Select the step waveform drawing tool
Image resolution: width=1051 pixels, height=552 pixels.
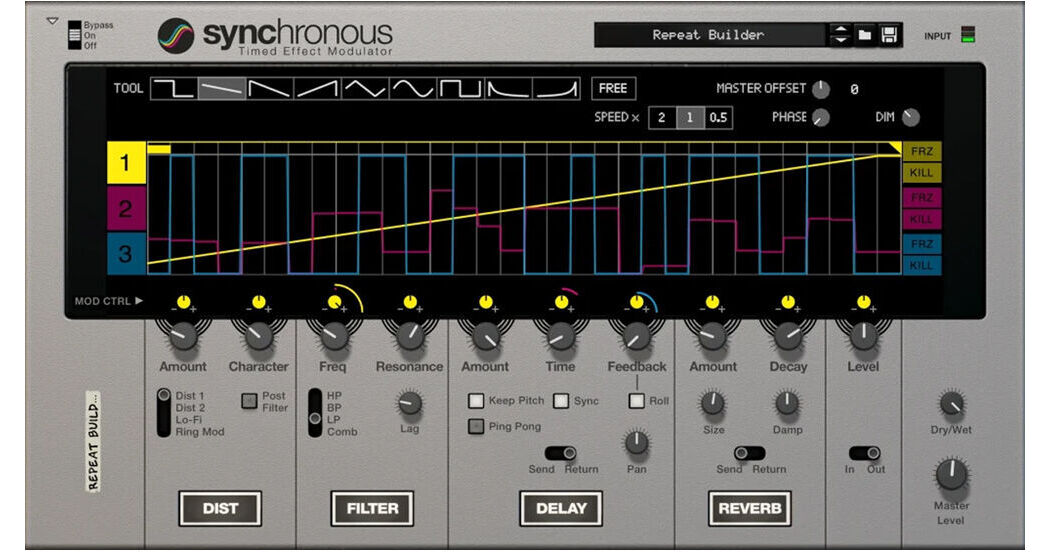[174, 88]
